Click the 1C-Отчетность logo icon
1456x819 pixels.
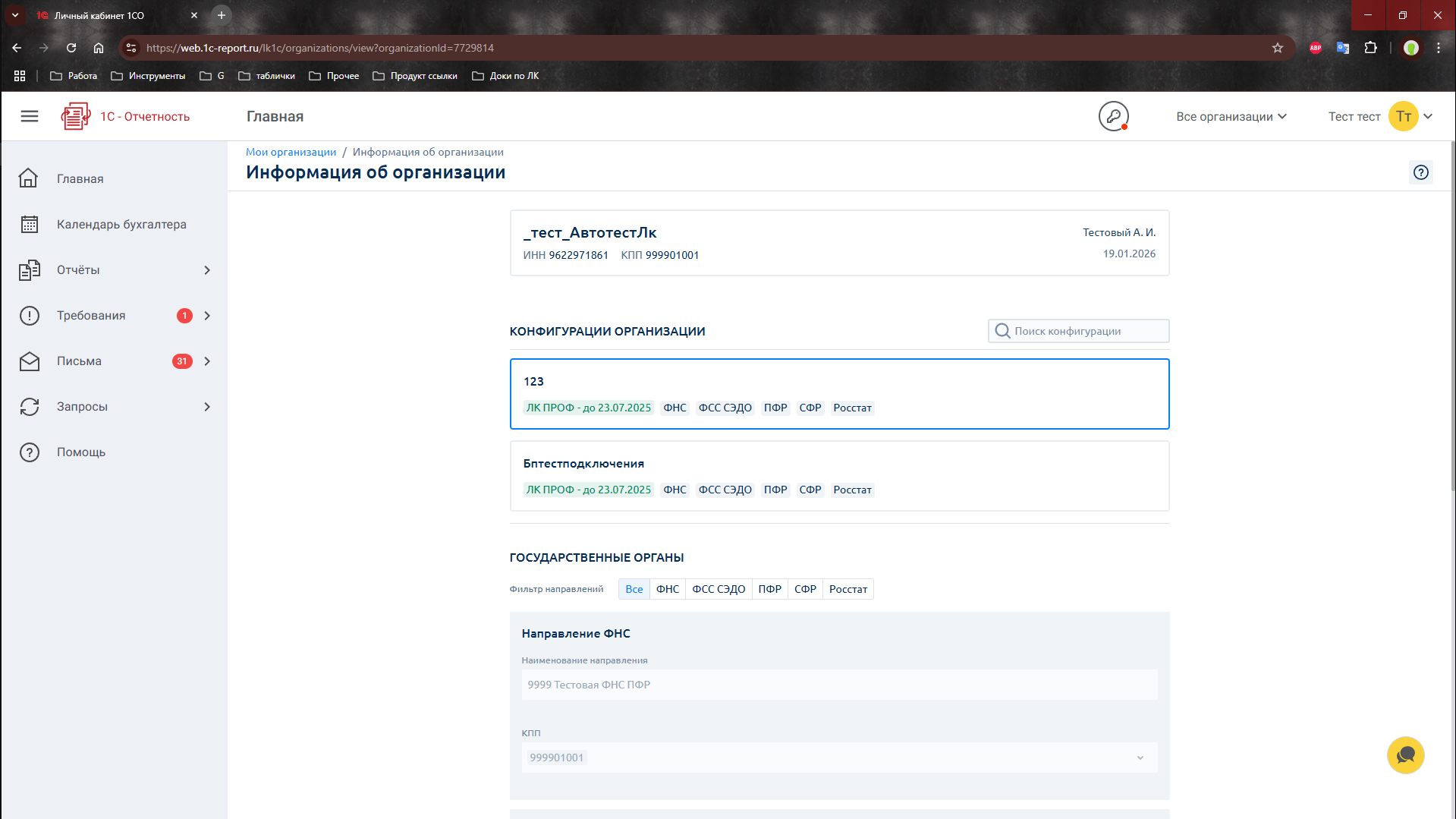click(75, 116)
